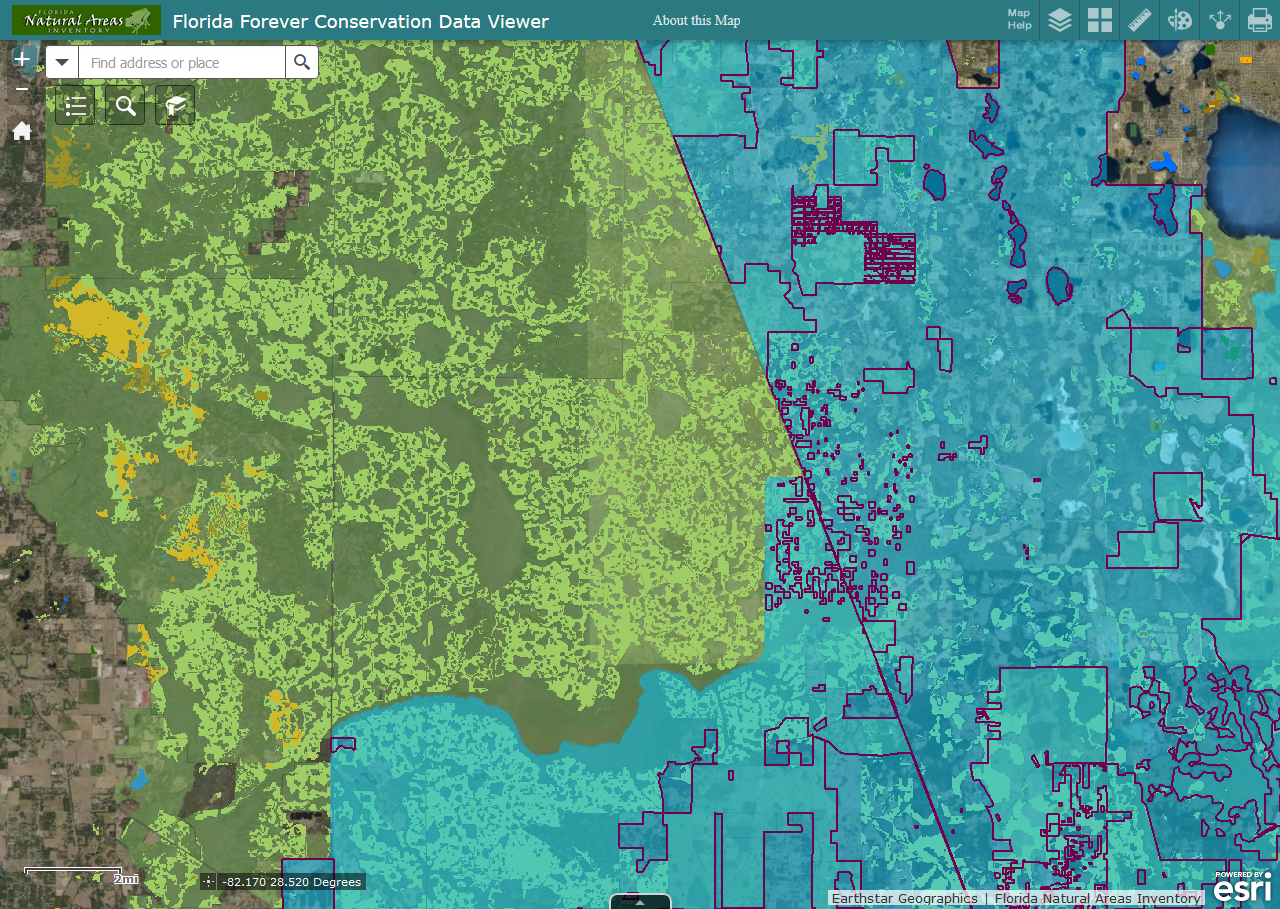1280x909 pixels.
Task: Zoom in using the plus control
Action: 21,57
